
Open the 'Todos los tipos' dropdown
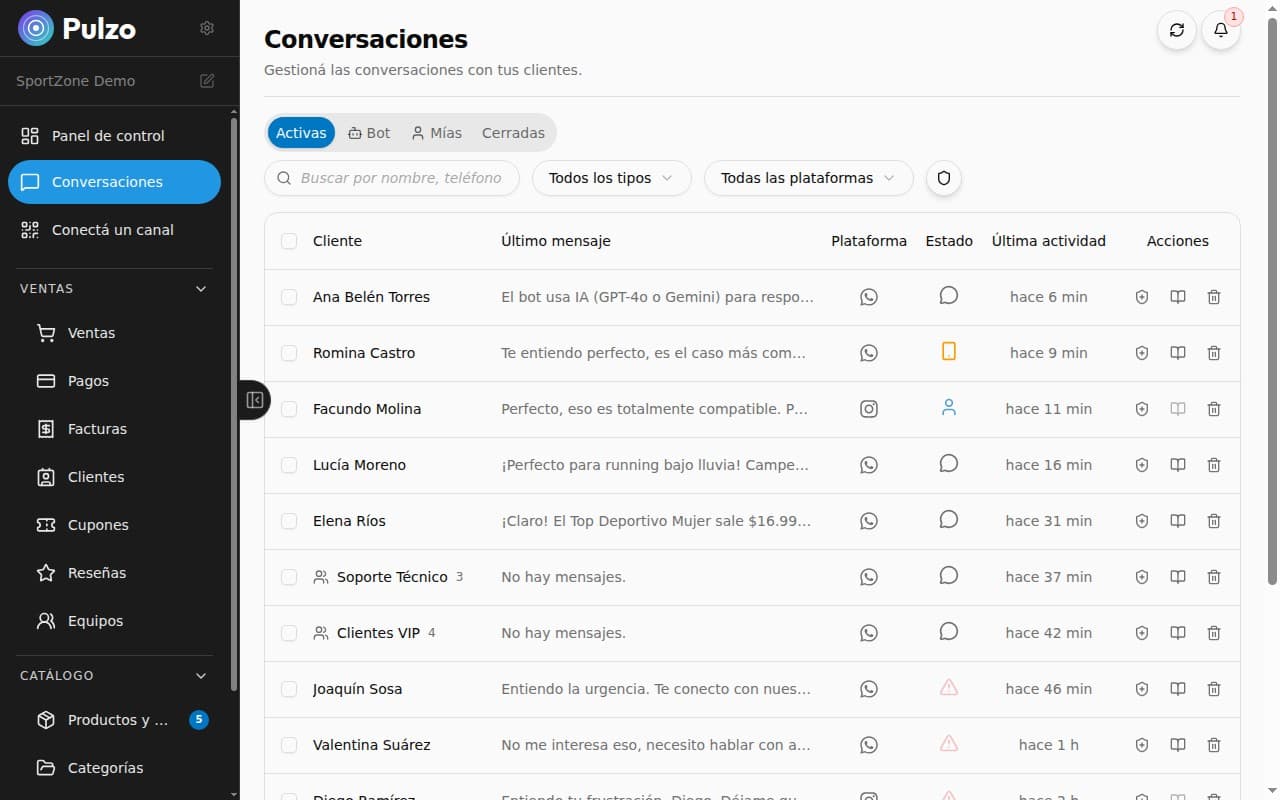click(x=611, y=178)
